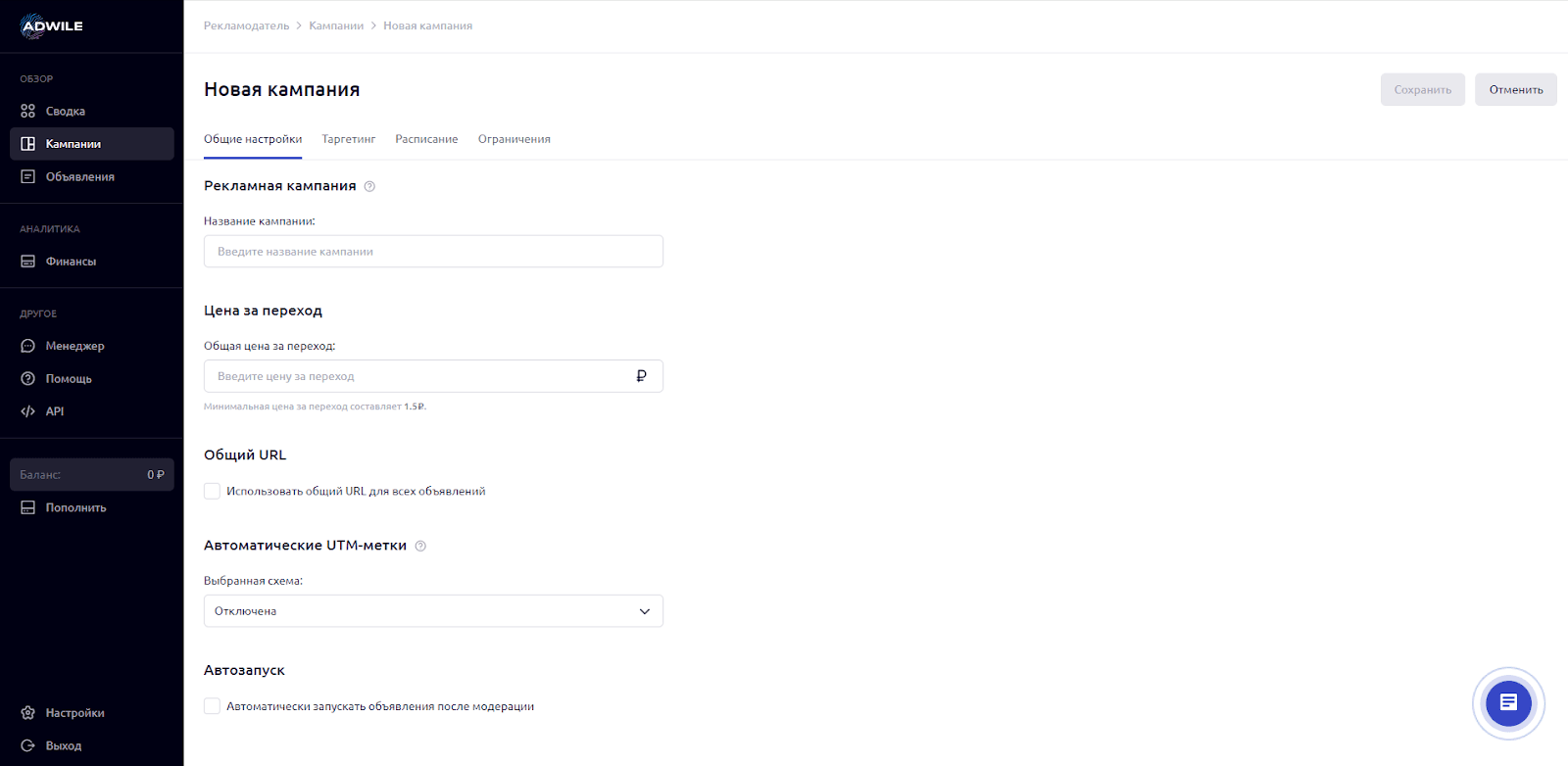Click the API code icon
1568x766 pixels.
(x=28, y=411)
